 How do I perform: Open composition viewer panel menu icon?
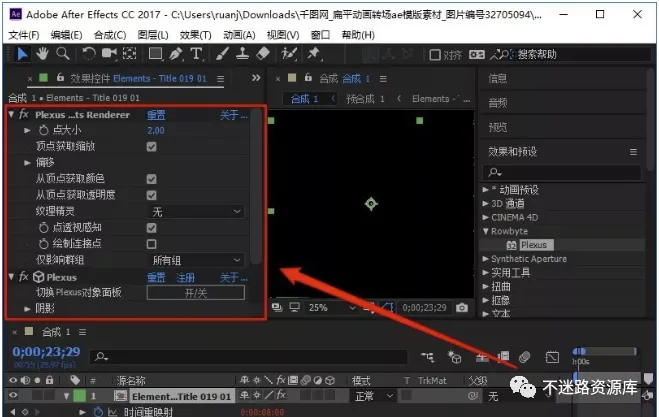pos(383,79)
